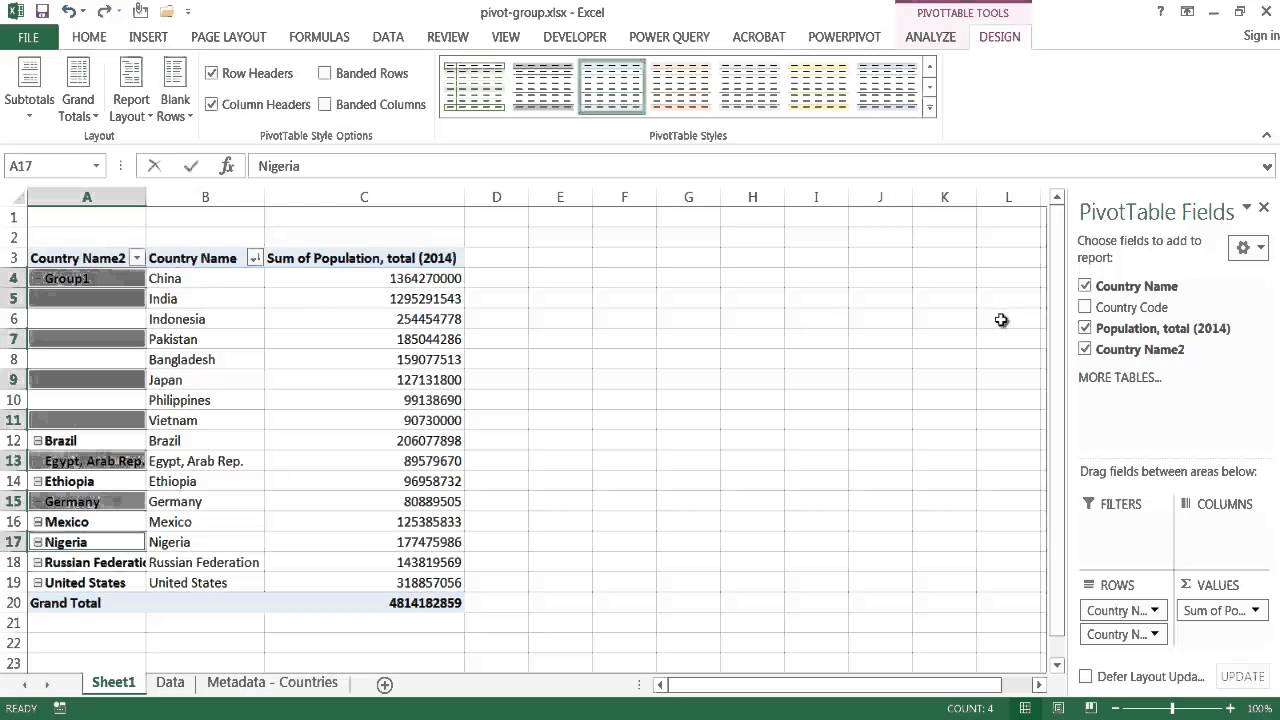The width and height of the screenshot is (1280, 720).
Task: Switch to the FORMULAS ribbon tab
Action: pyautogui.click(x=319, y=37)
